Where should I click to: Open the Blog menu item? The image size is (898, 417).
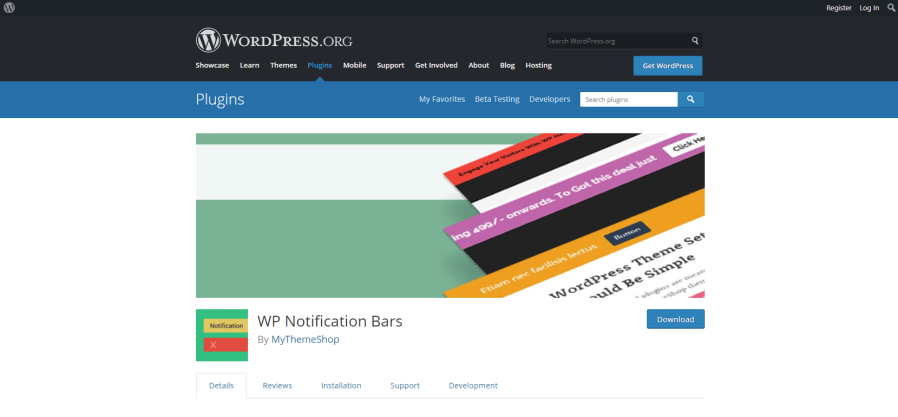507,65
